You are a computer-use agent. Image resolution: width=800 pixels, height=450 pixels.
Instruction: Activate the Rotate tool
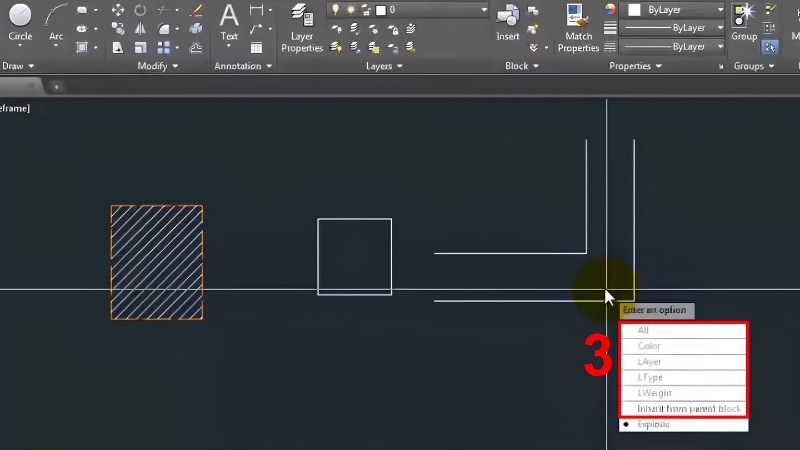tap(140, 10)
